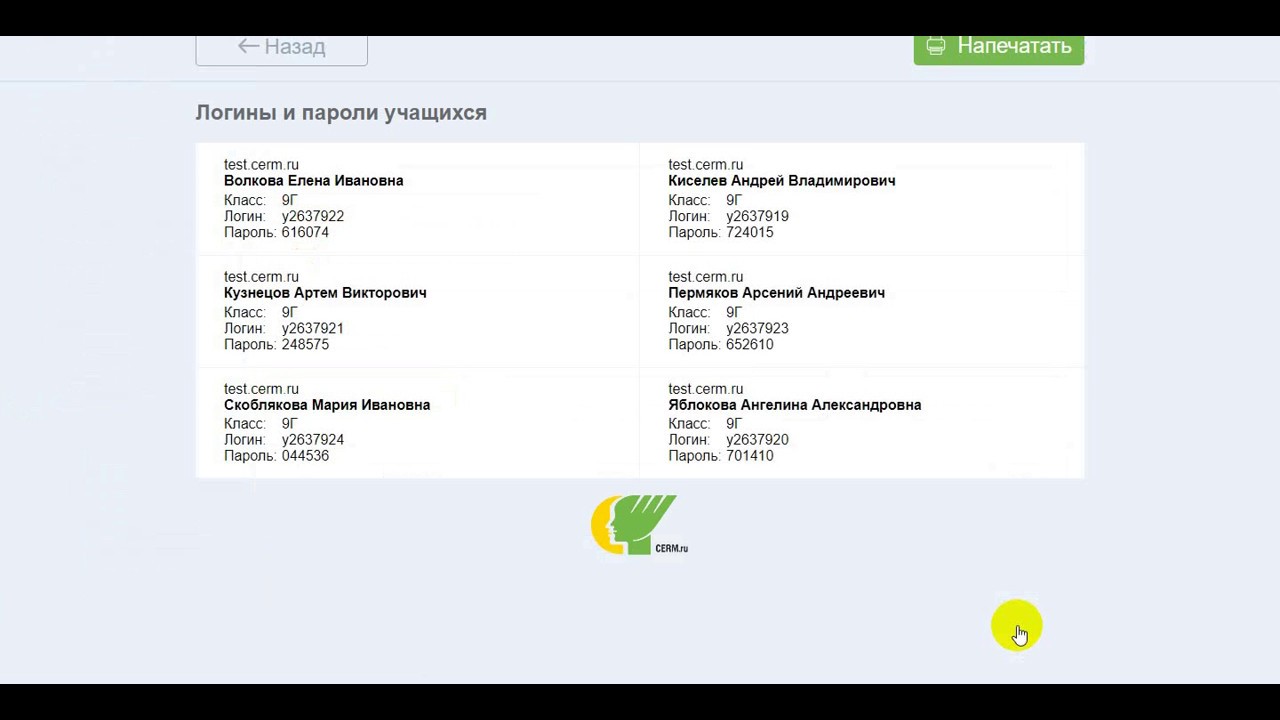The width and height of the screenshot is (1280, 720).
Task: Click the left arrow icon on Назад
Action: (248, 46)
